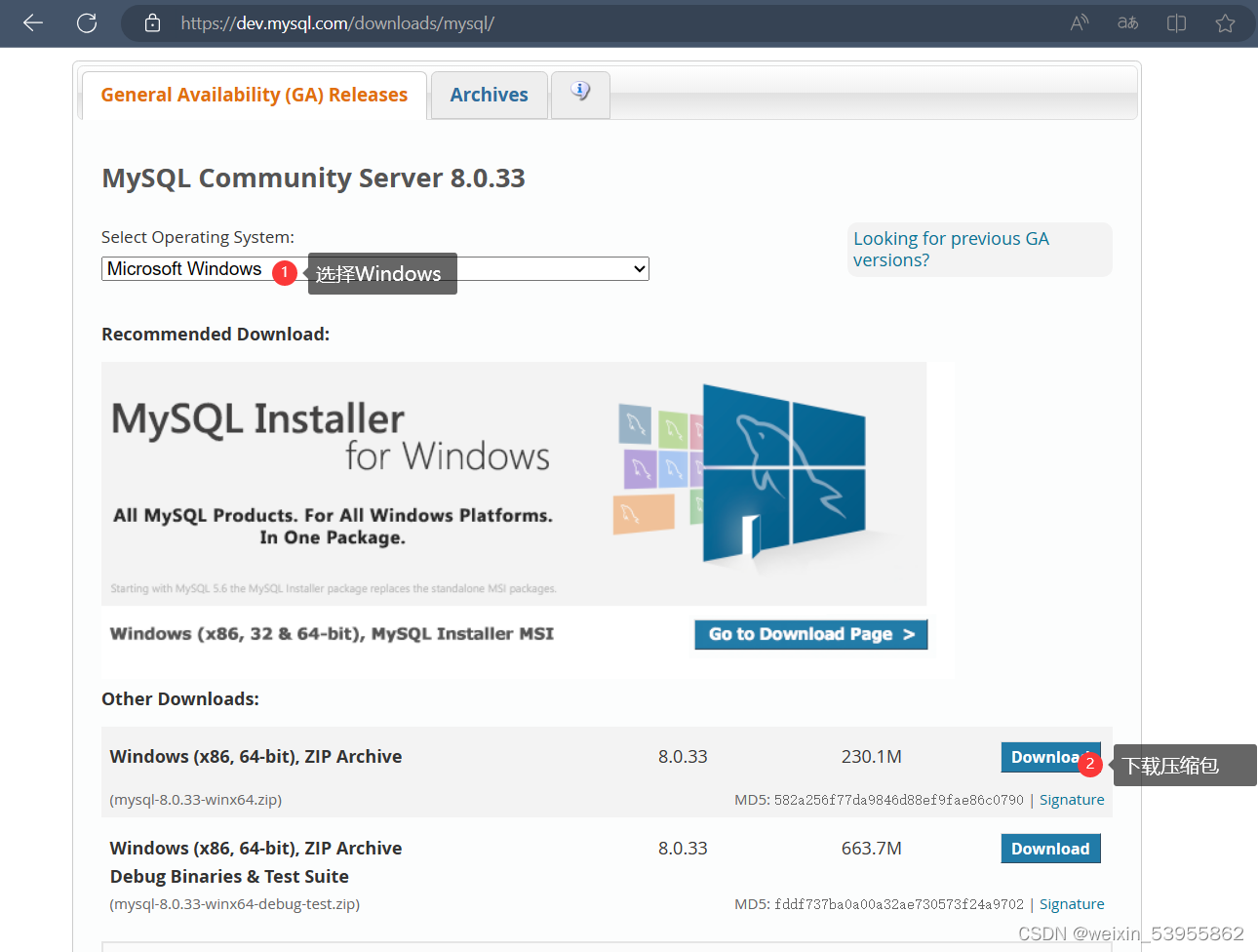The image size is (1258, 952).
Task: View site info via the lock icon
Action: 152,22
